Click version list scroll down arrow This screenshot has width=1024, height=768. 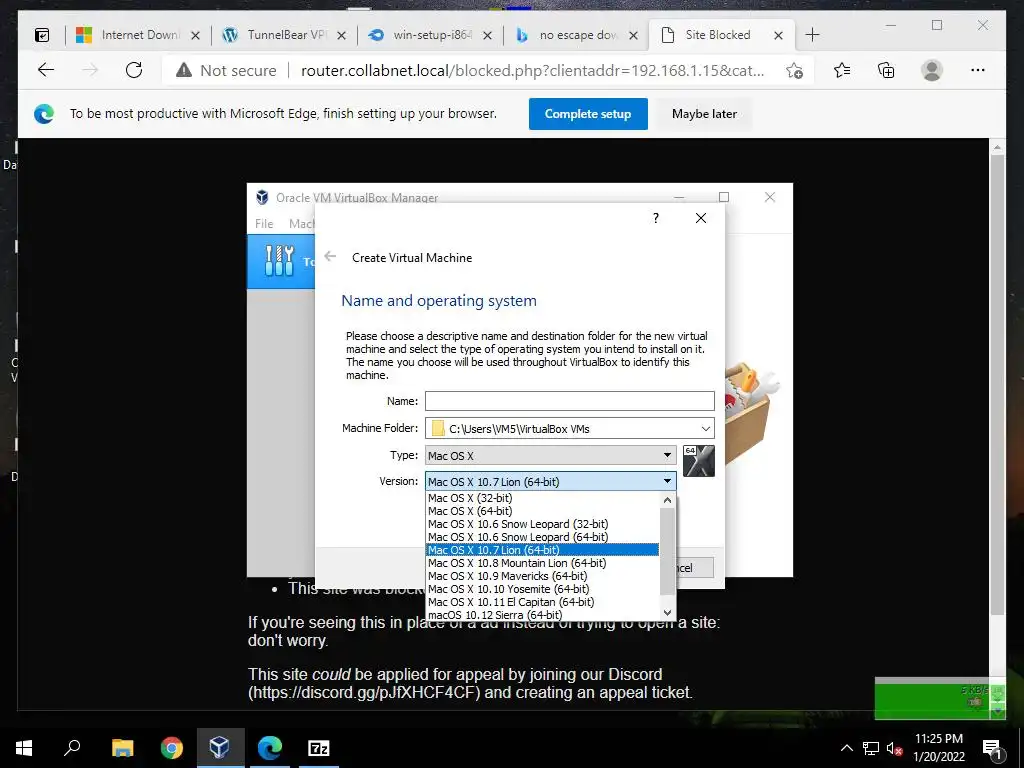667,613
